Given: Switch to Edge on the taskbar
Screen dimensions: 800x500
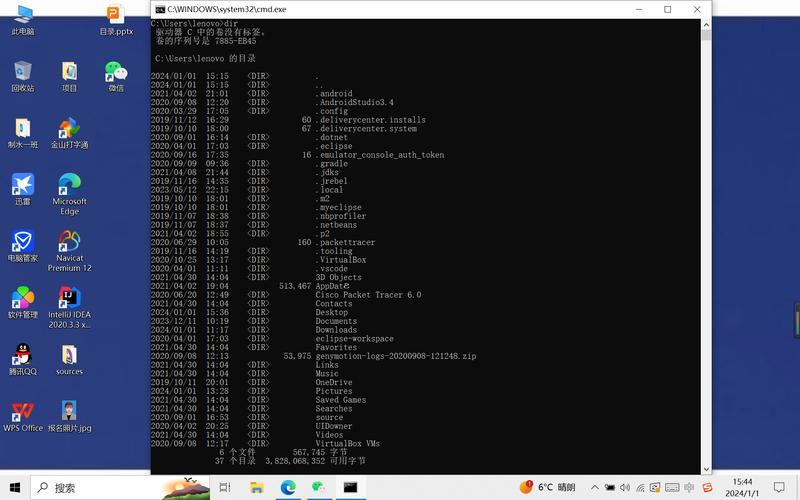Looking at the screenshot, I should (x=288, y=488).
